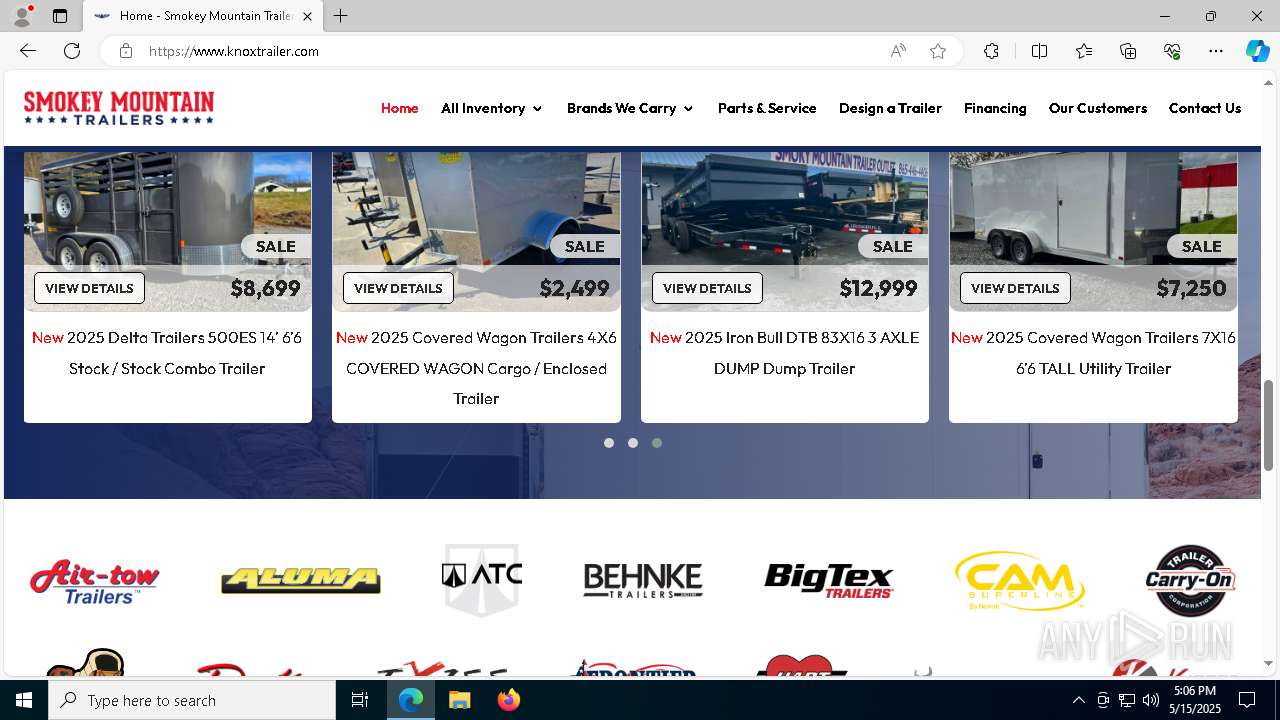Viewport: 1280px width, 720px height.
Task: Open notification center icon
Action: click(x=1247, y=700)
